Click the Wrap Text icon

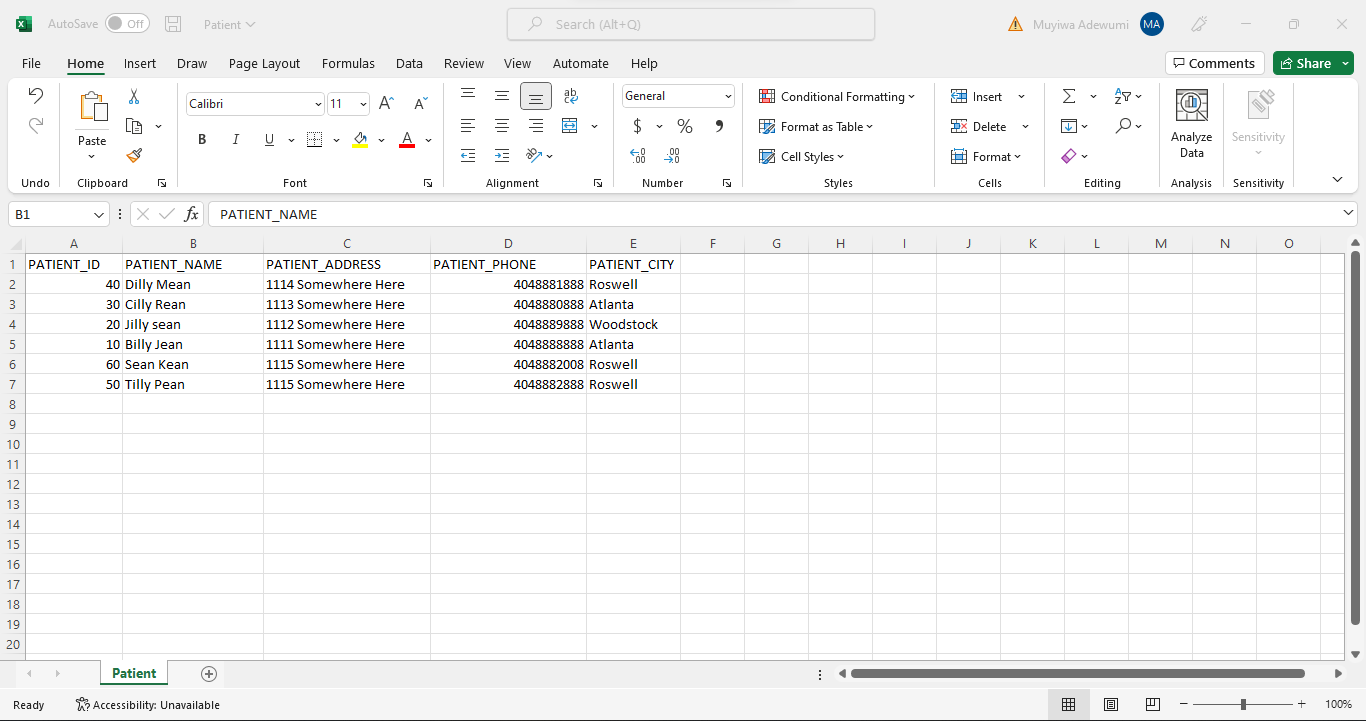coord(571,96)
